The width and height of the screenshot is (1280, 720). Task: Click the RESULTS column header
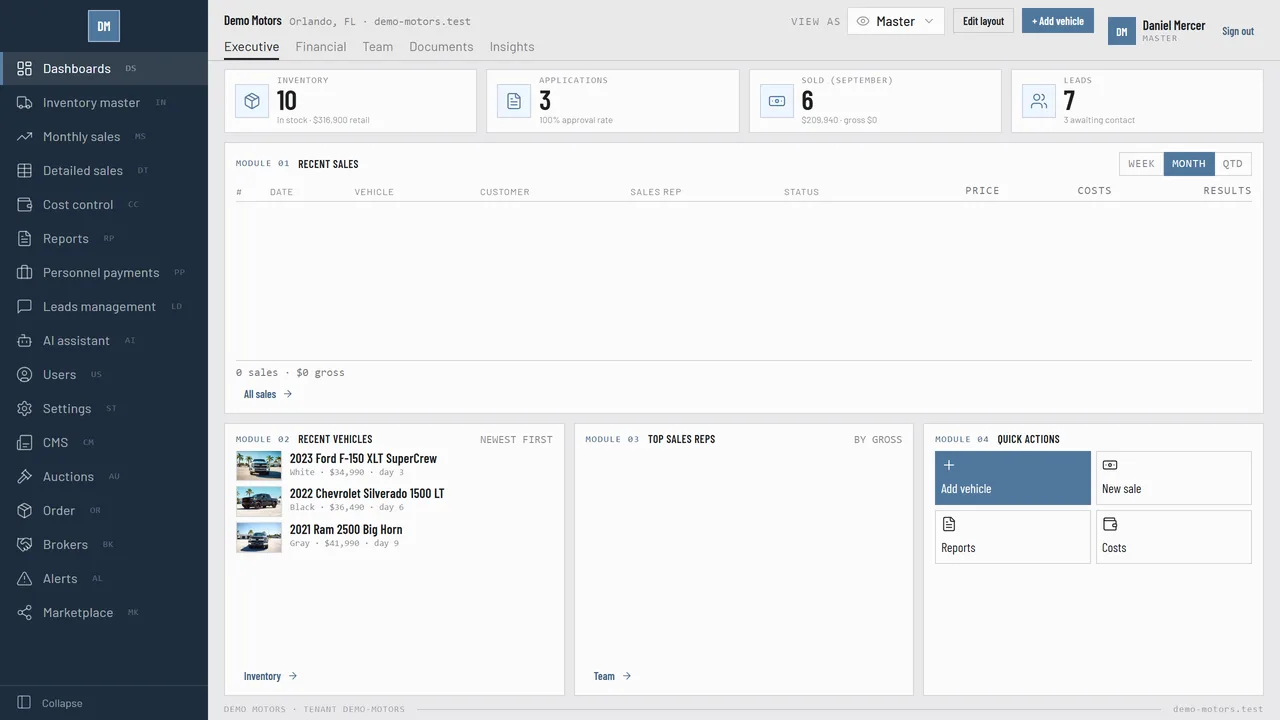pyautogui.click(x=1227, y=191)
